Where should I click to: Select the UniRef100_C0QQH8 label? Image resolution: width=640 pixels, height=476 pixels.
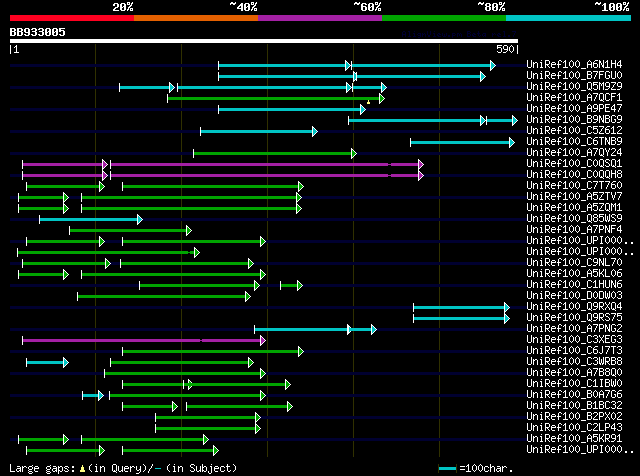(x=574, y=175)
